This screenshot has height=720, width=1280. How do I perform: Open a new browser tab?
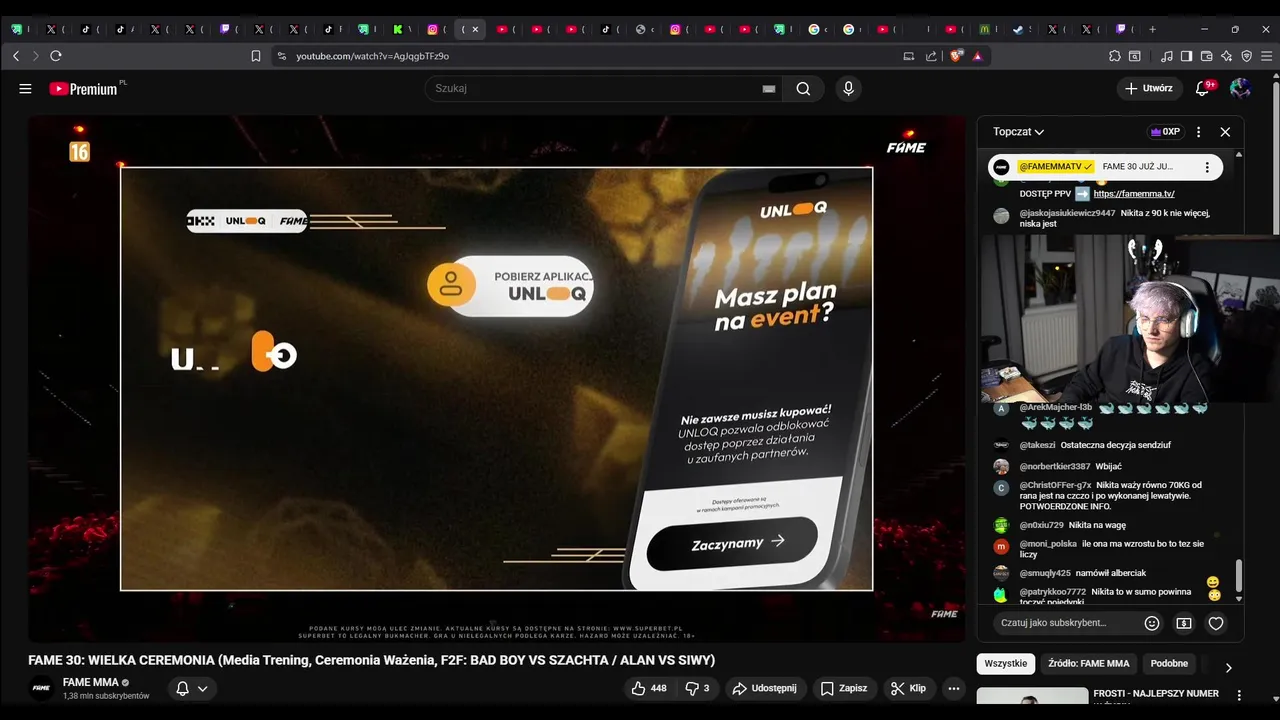(1152, 29)
